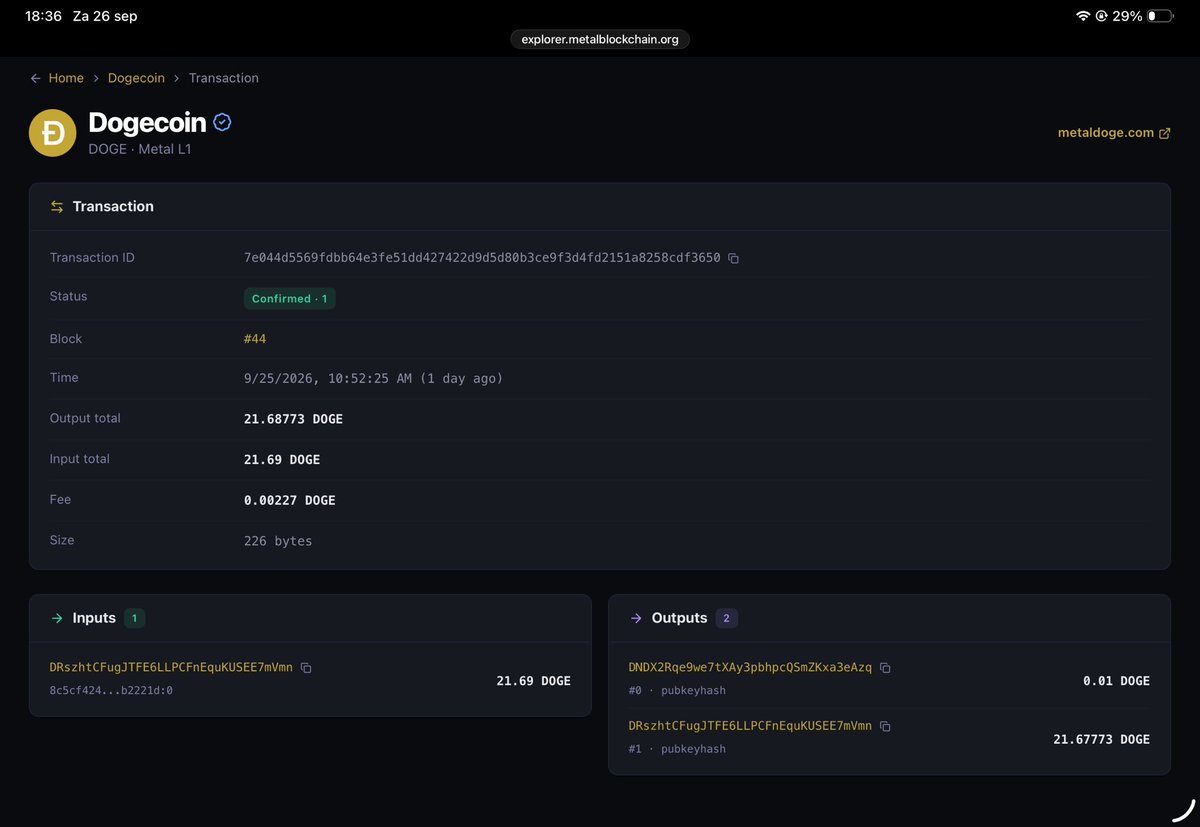Viewport: 1200px width, 827px height.
Task: Click the Output total 21.68773 DOGE value
Action: (x=293, y=419)
